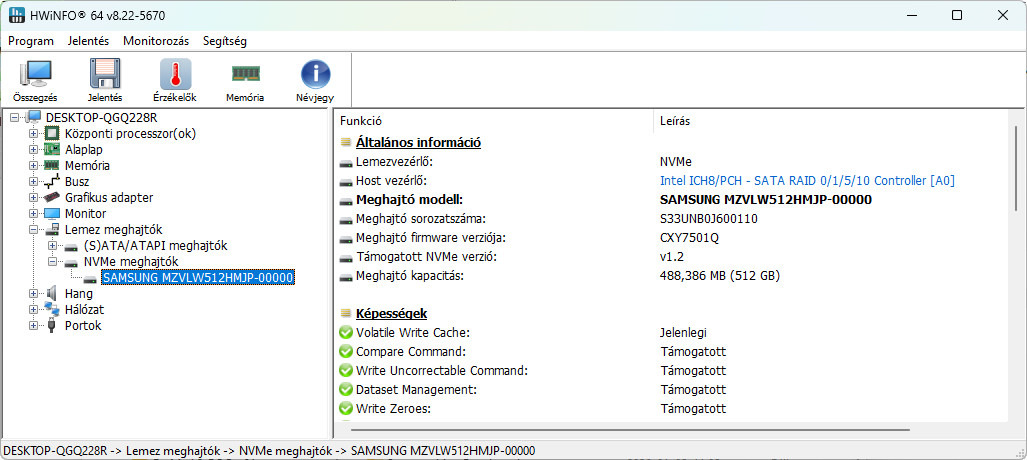Viewport: 1027px width, 460px height.
Task: Expand the Alaplap tree node
Action: tap(34, 149)
